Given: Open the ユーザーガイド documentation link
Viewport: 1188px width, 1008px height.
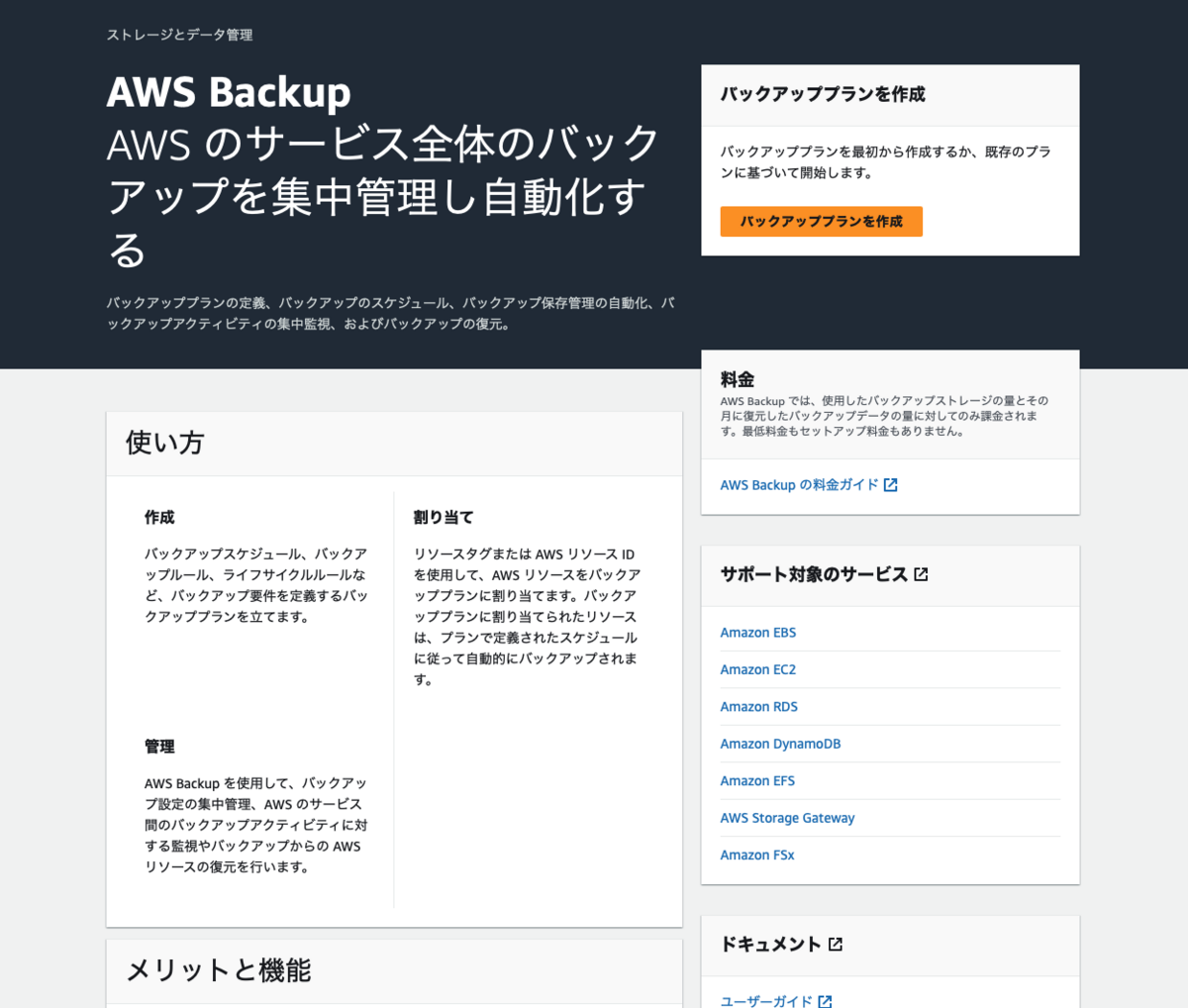Looking at the screenshot, I should tap(768, 1001).
